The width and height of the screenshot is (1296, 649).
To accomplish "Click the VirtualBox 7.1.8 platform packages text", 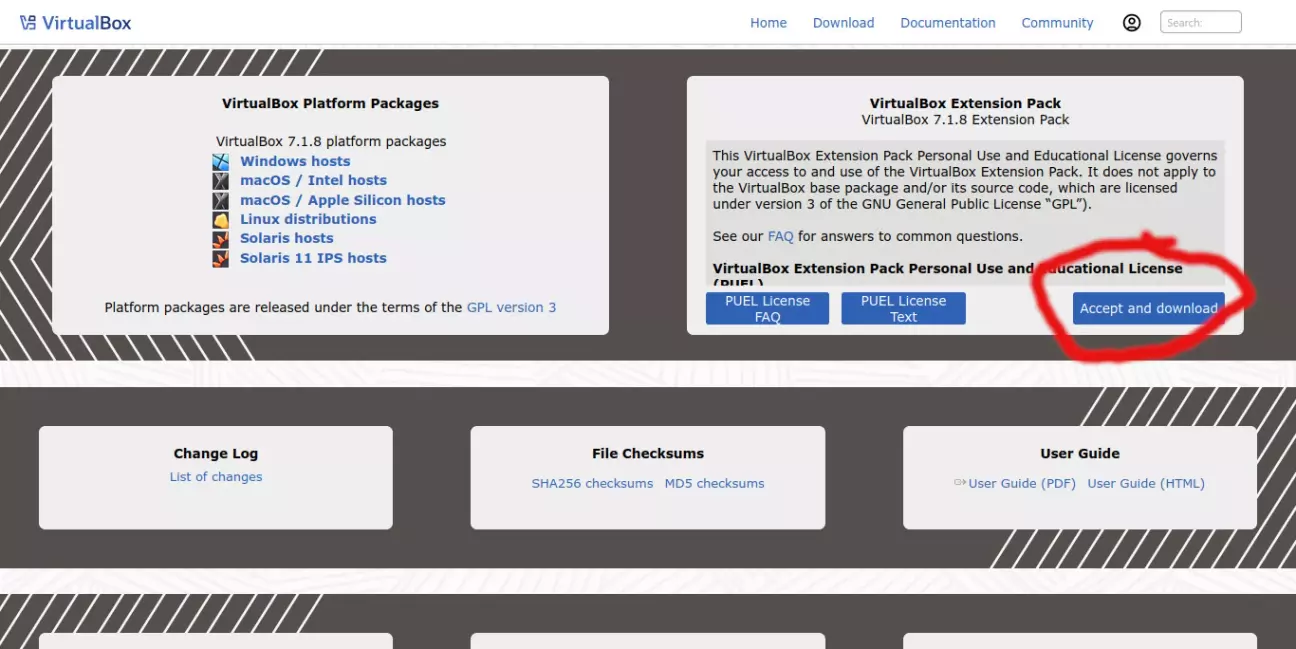I will click(331, 141).
